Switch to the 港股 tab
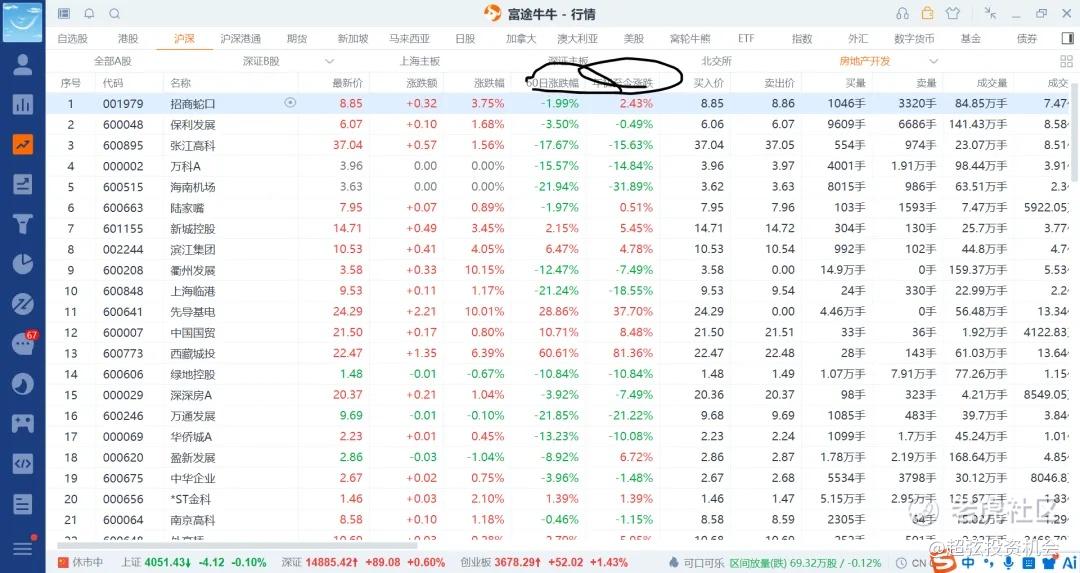 [128, 39]
